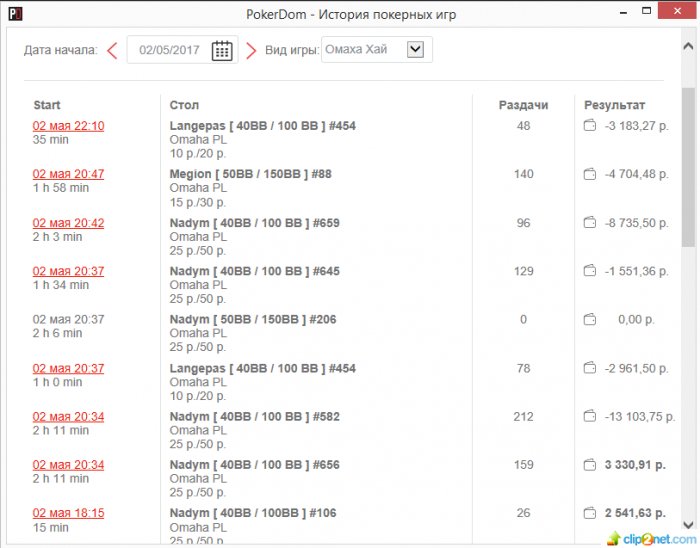Viewport: 700px width, 548px height.
Task: Click wallet icon next to -13 103,75 р.
Action: [590, 416]
